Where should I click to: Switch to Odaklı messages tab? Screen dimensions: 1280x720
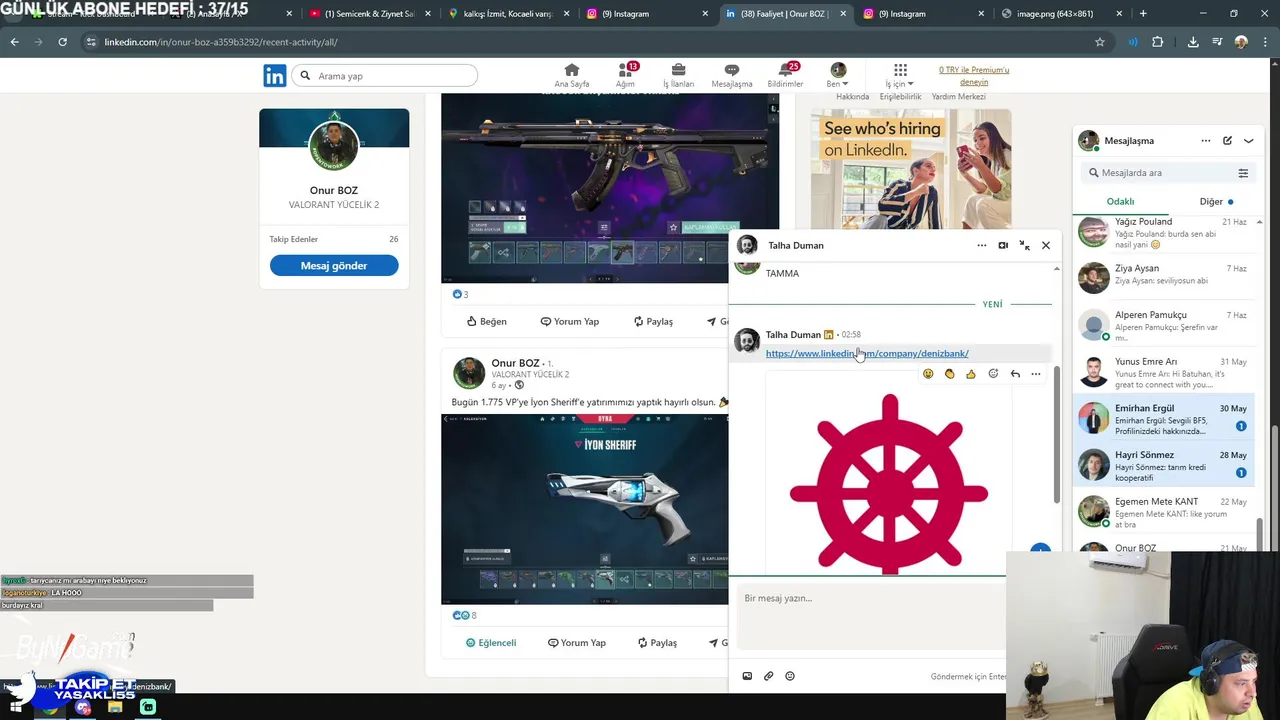pyautogui.click(x=1120, y=201)
